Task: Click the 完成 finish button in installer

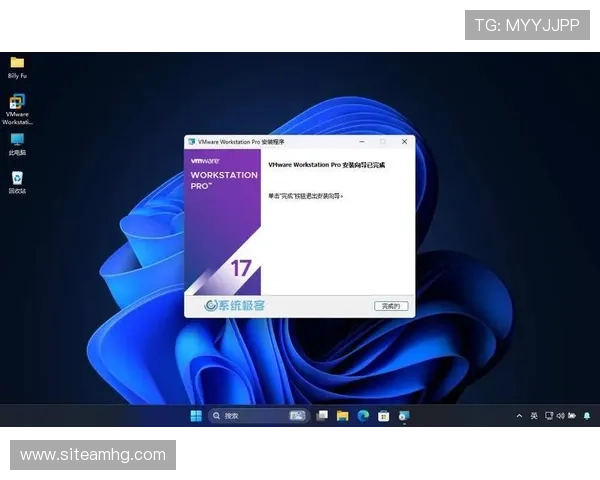Action: [391, 305]
